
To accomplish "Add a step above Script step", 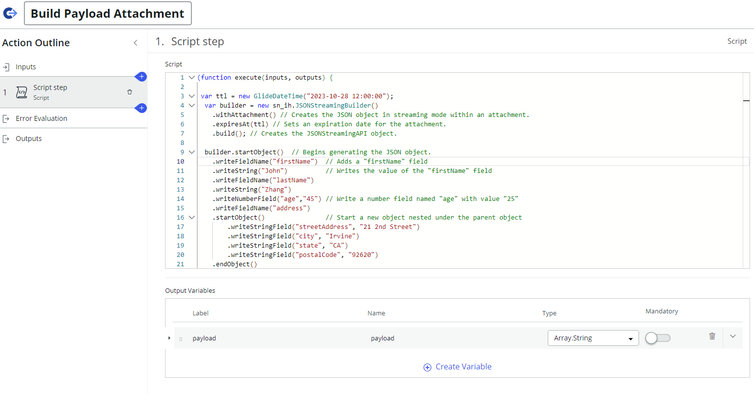I will [x=141, y=76].
